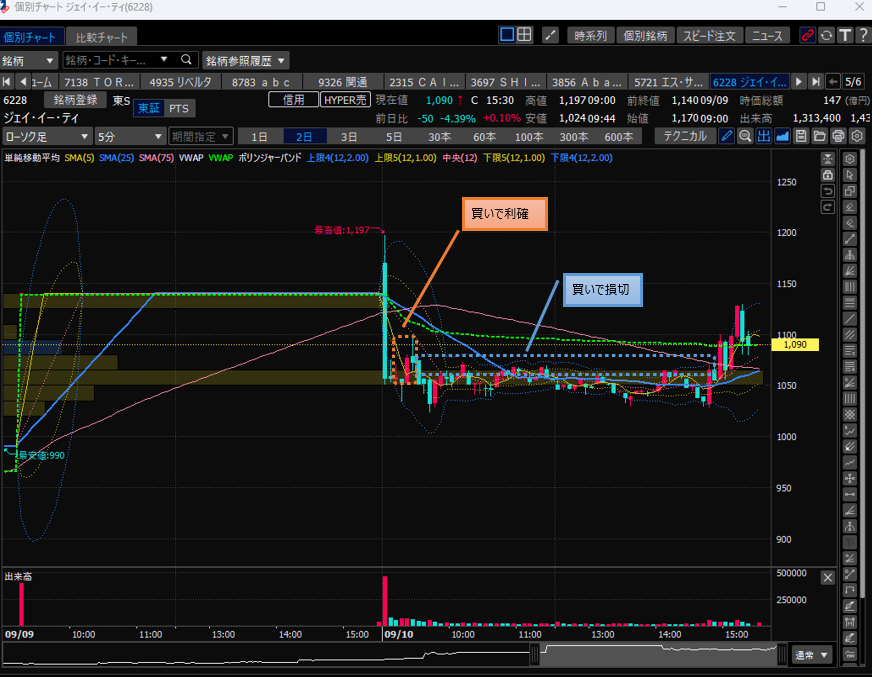Select the pencil drawing tool icon
Screen dimensions: 872x677
pos(727,136)
